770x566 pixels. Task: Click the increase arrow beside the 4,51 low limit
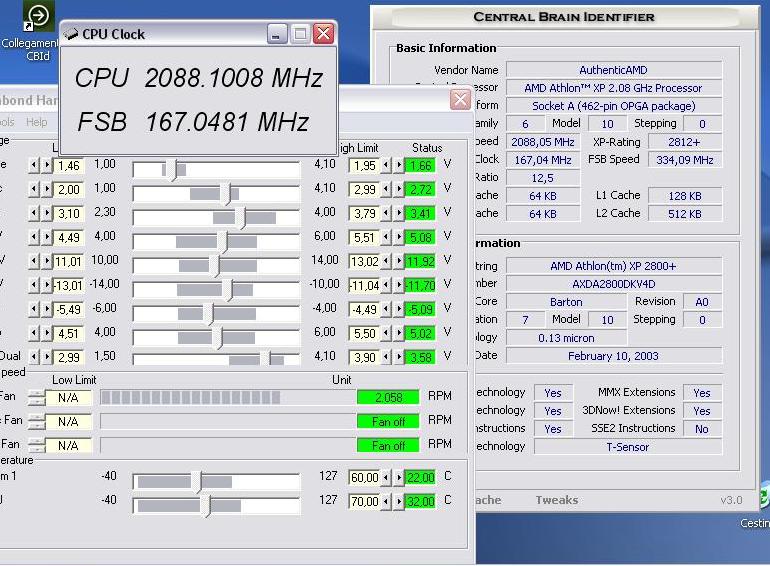tap(47, 333)
